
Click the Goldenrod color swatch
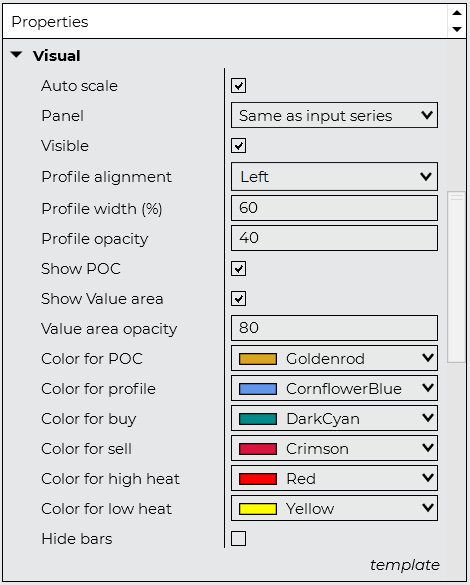click(258, 359)
